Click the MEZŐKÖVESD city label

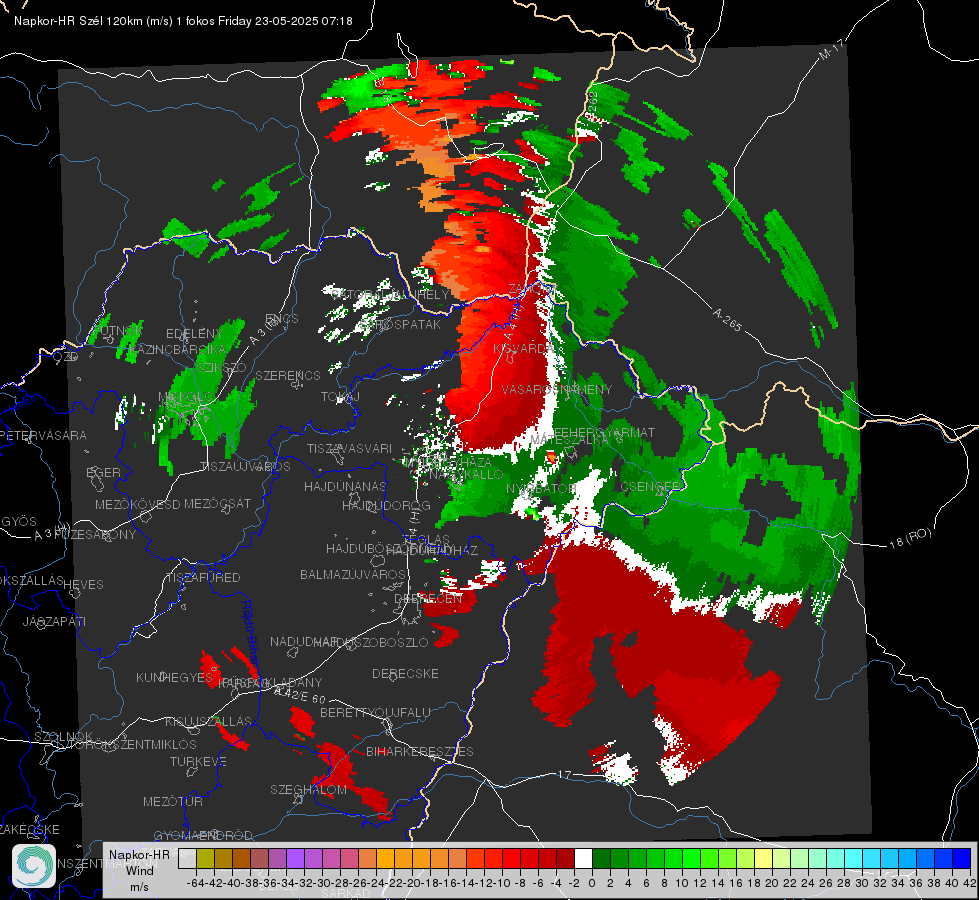(x=138, y=504)
